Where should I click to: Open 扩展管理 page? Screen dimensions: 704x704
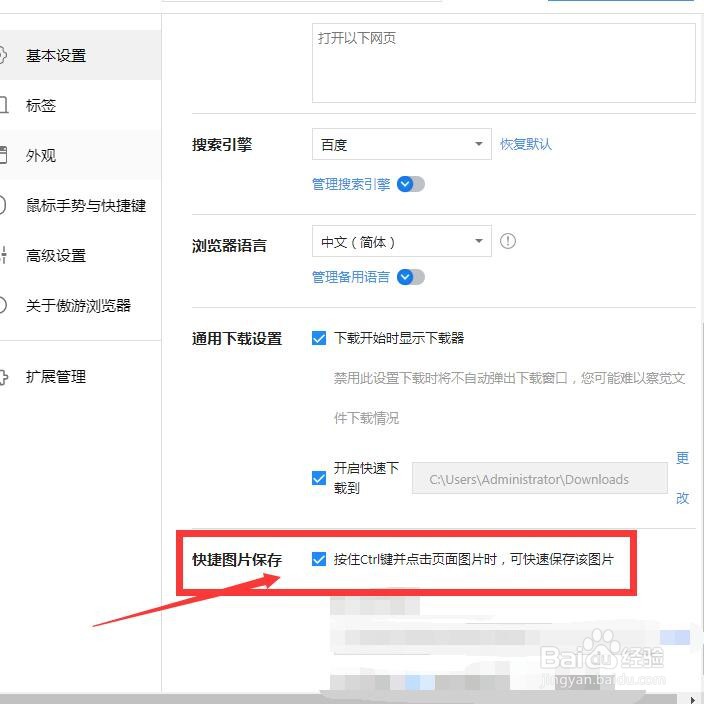point(80,376)
